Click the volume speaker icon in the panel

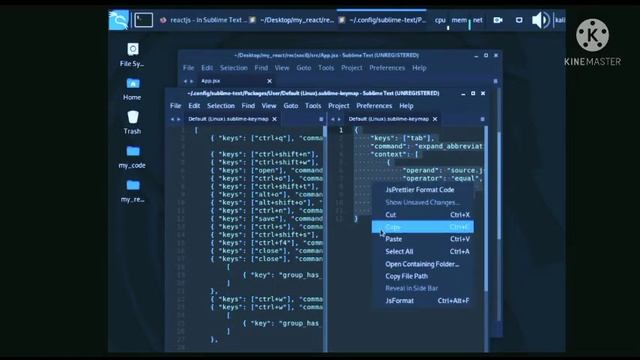(540, 20)
